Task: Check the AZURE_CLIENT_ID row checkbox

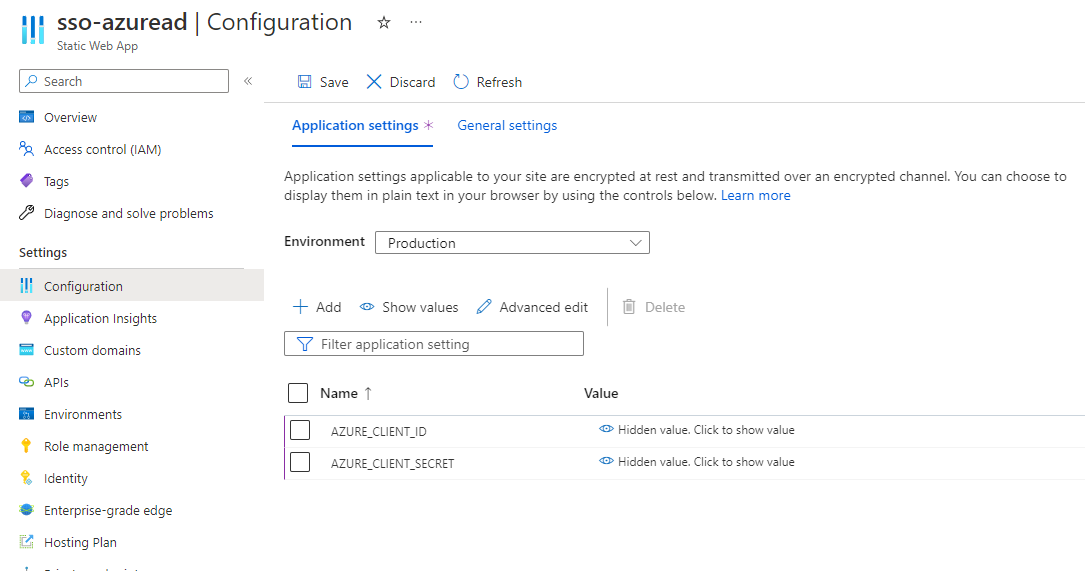Action: [x=300, y=430]
